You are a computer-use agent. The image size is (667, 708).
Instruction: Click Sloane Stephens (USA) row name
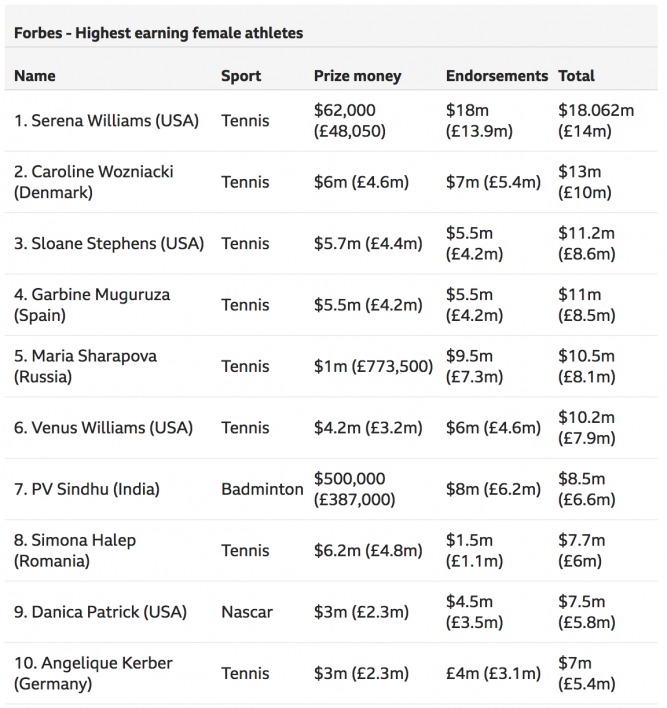[108, 244]
